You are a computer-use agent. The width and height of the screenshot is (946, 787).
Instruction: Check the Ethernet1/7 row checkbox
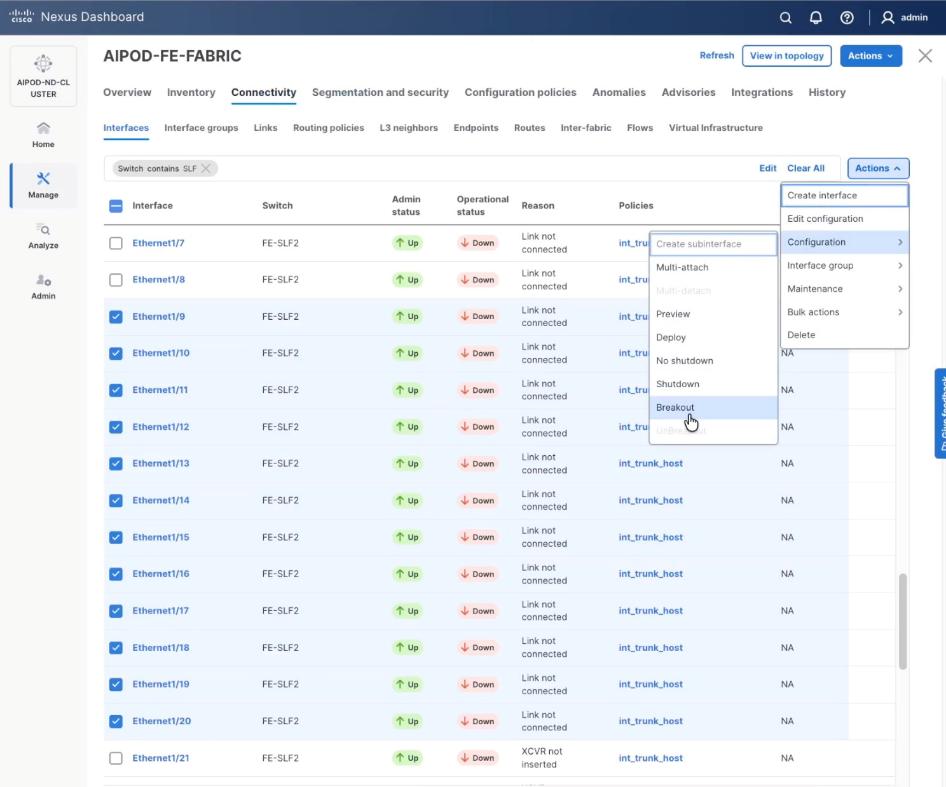point(116,243)
